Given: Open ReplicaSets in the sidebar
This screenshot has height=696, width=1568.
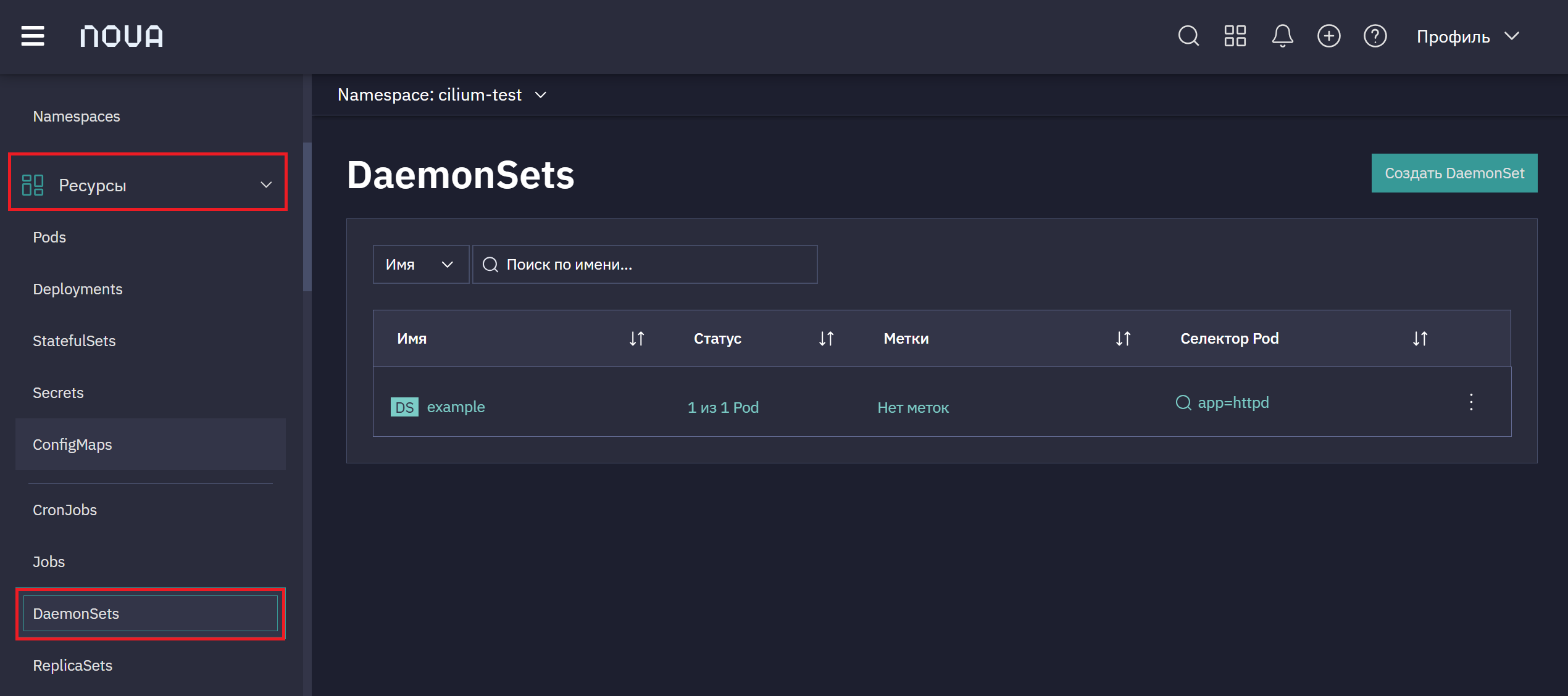Looking at the screenshot, I should click(x=73, y=665).
